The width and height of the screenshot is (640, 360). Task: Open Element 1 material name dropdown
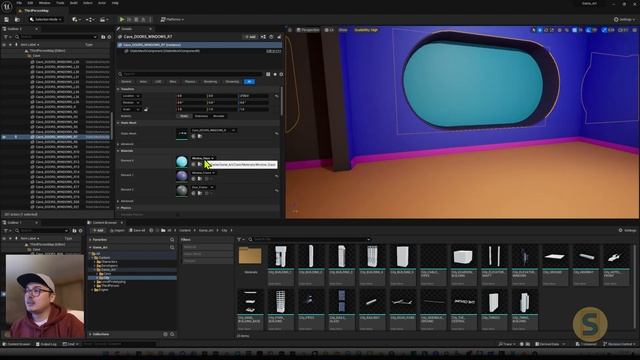203,173
